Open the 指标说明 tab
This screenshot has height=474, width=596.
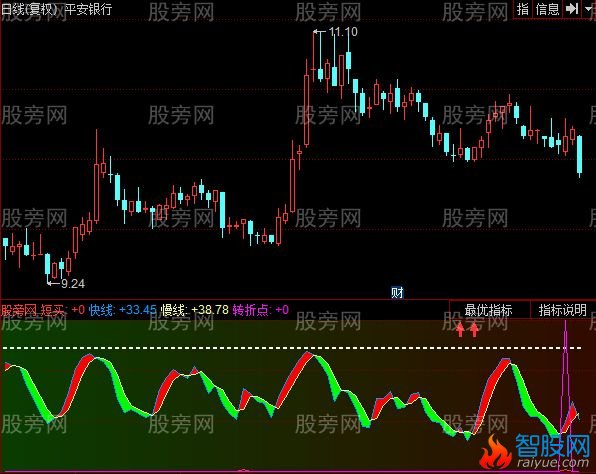[x=563, y=310]
